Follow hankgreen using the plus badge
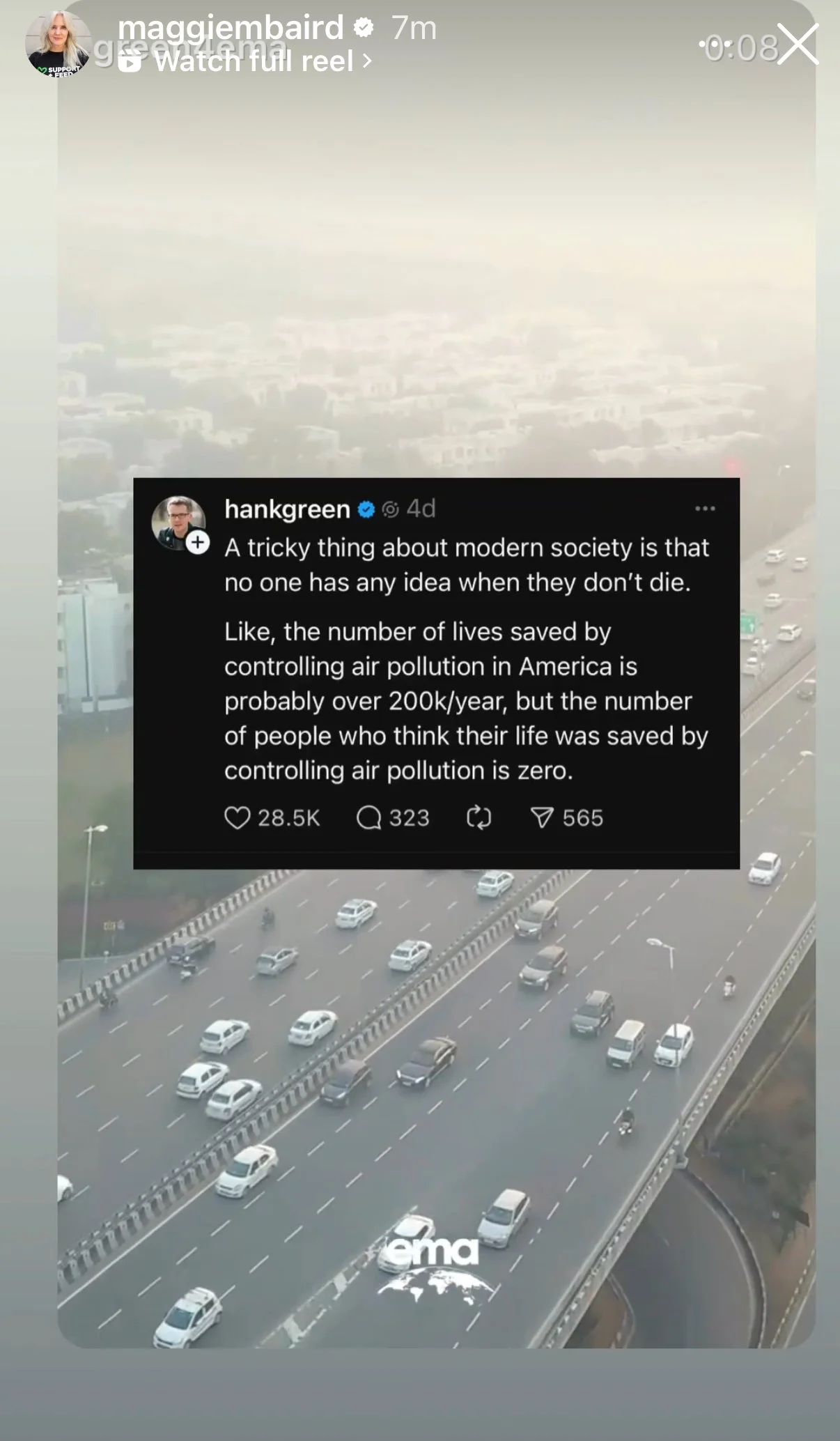The height and width of the screenshot is (1441, 840). (x=198, y=541)
